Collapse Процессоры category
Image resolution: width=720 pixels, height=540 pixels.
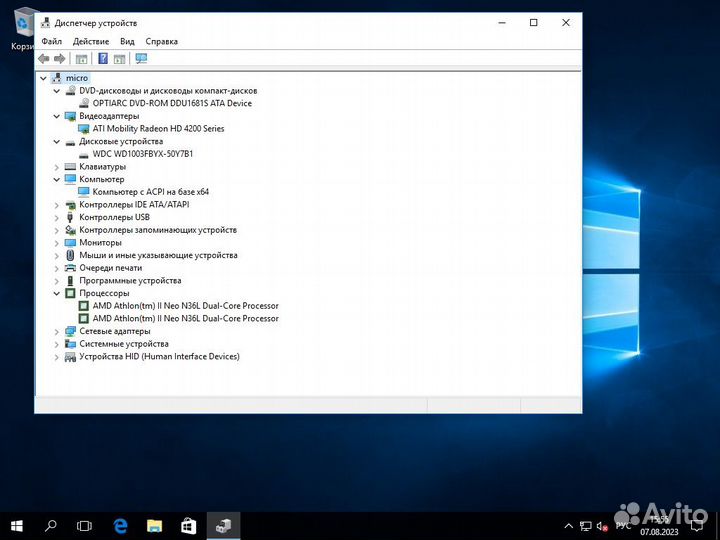(x=56, y=293)
